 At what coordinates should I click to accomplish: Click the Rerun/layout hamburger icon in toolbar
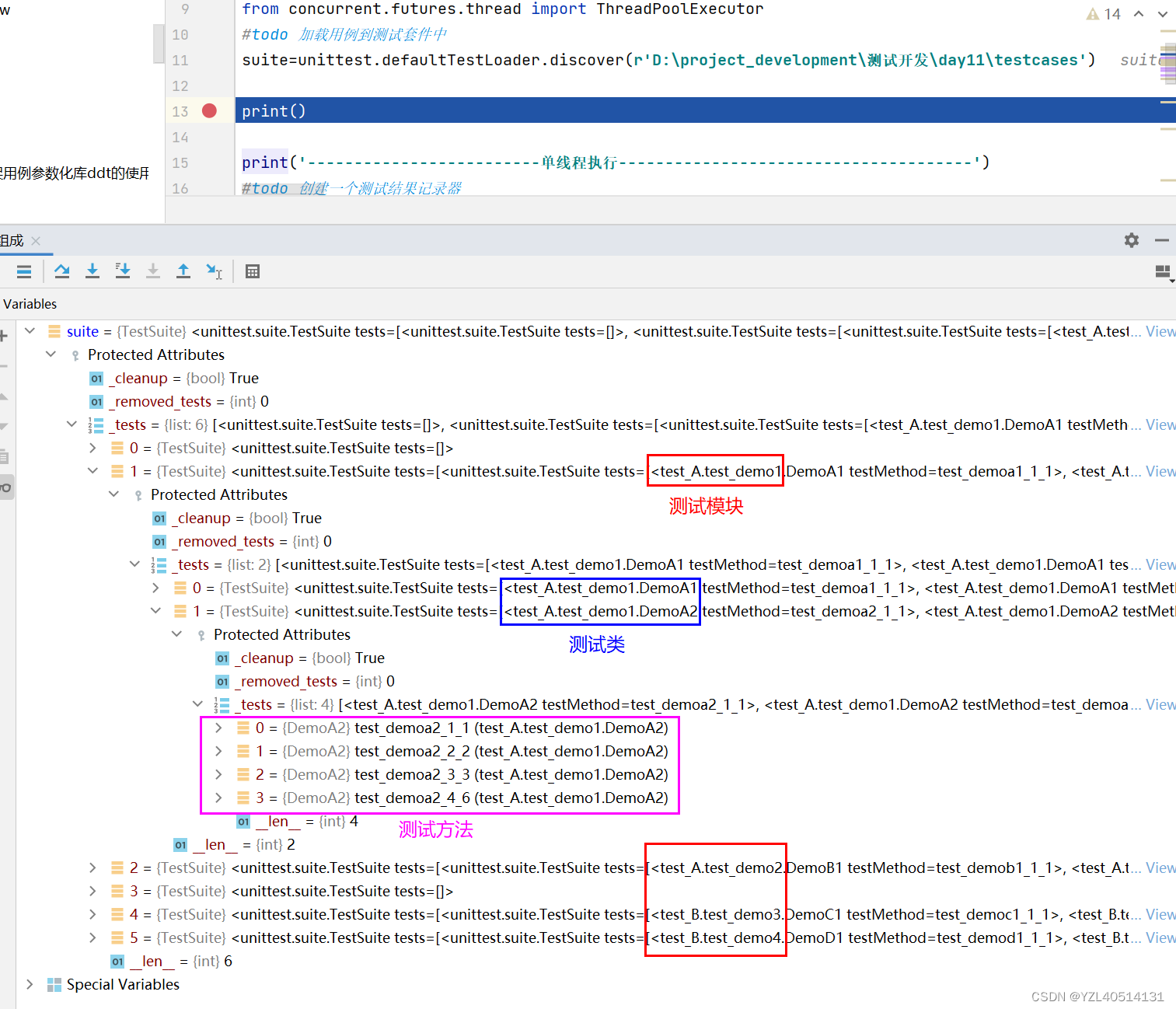[24, 271]
